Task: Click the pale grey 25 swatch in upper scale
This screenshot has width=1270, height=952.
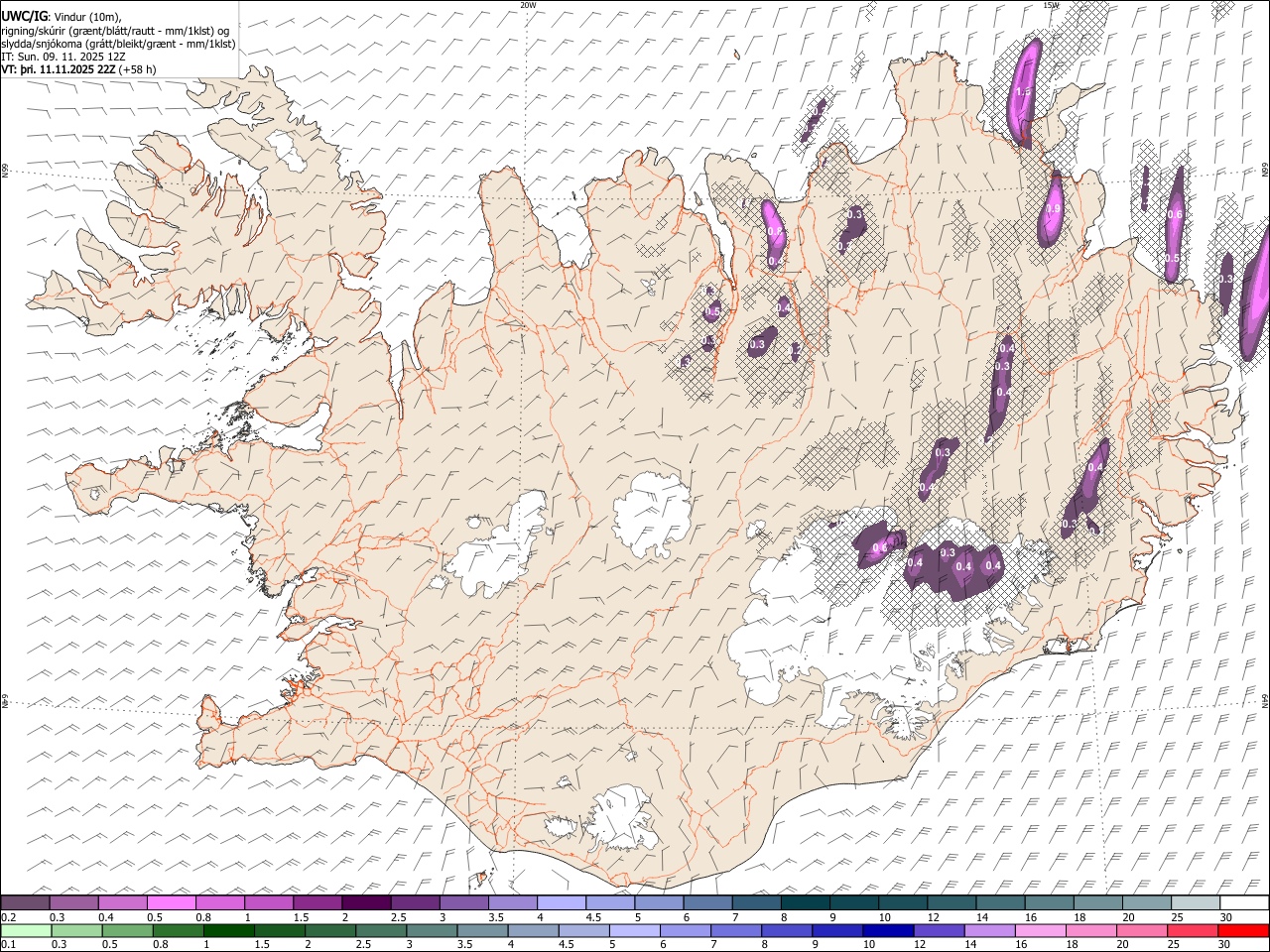Action: click(1196, 902)
